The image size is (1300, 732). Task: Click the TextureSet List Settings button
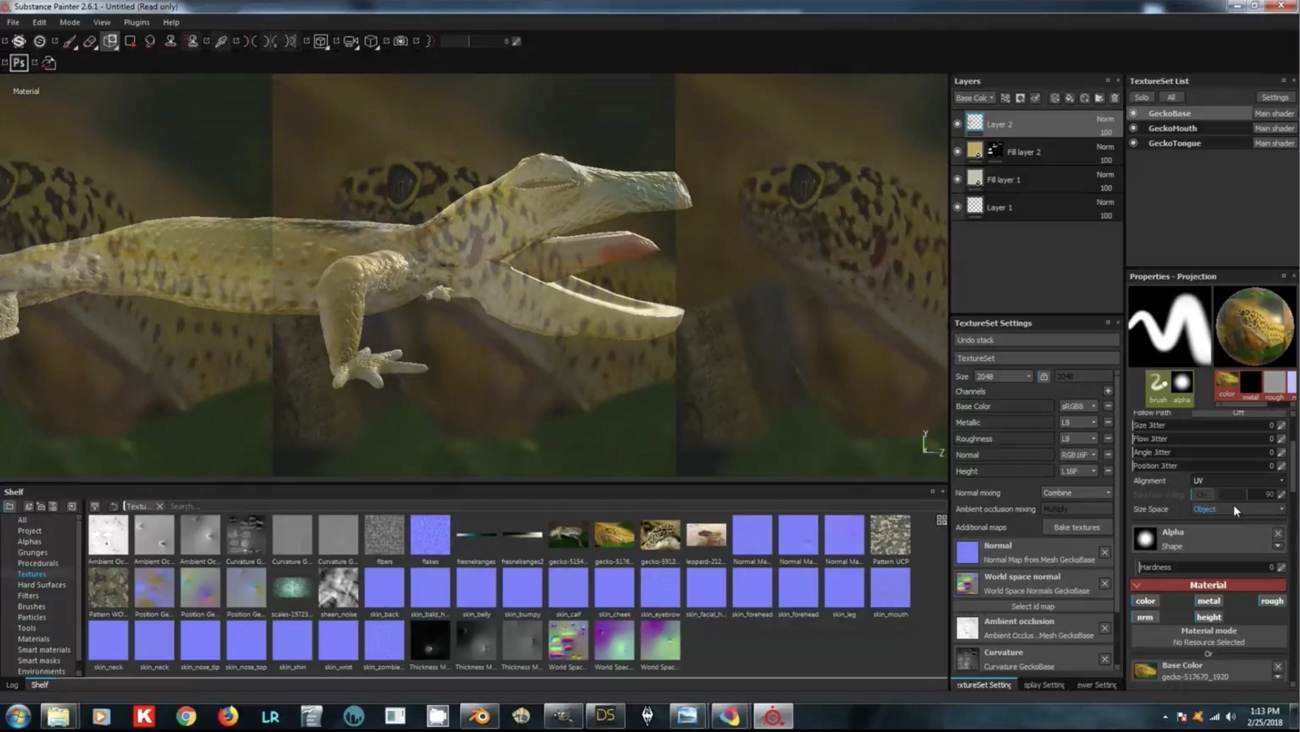pos(1275,97)
